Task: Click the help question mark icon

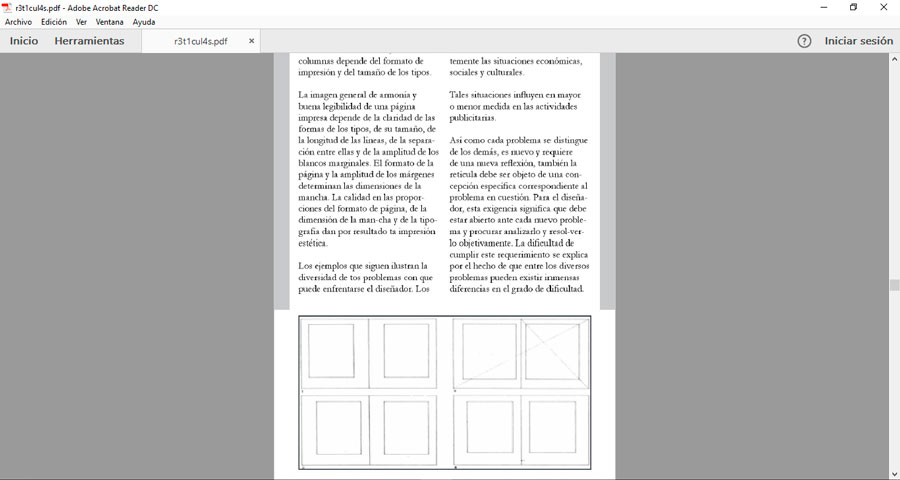Action: (x=804, y=41)
